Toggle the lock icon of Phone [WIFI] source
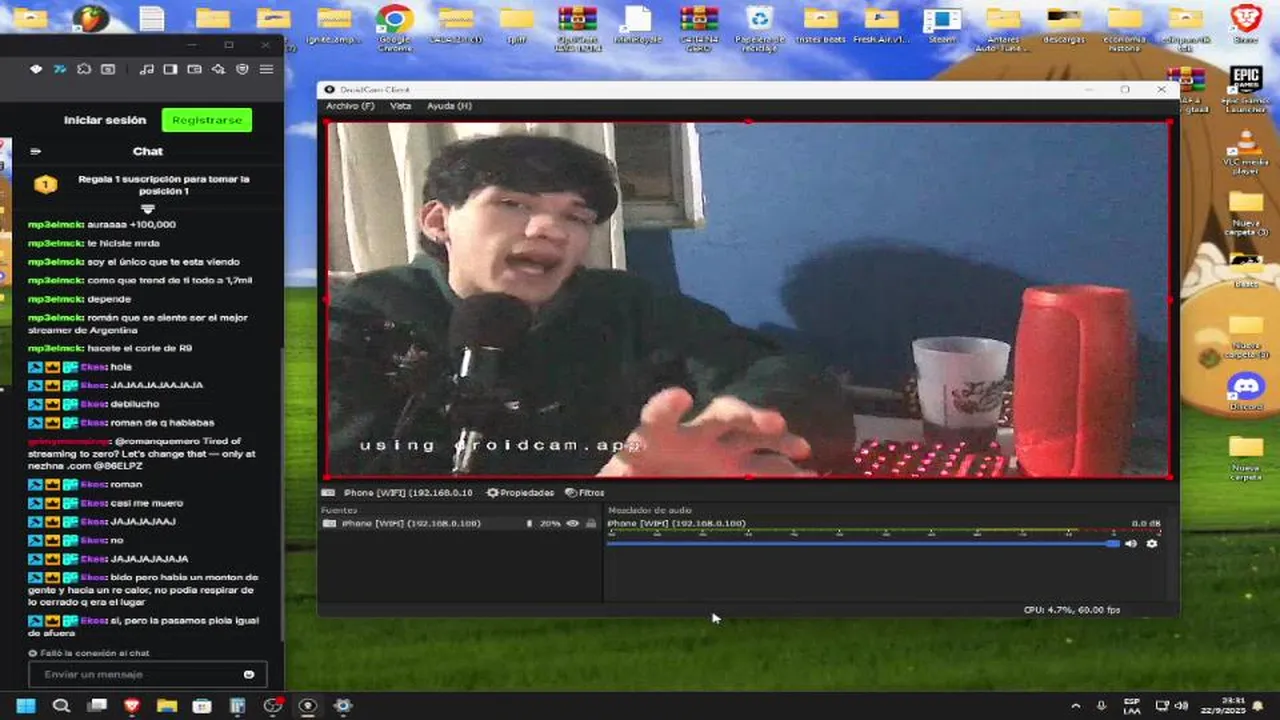The image size is (1280, 720). tap(591, 523)
